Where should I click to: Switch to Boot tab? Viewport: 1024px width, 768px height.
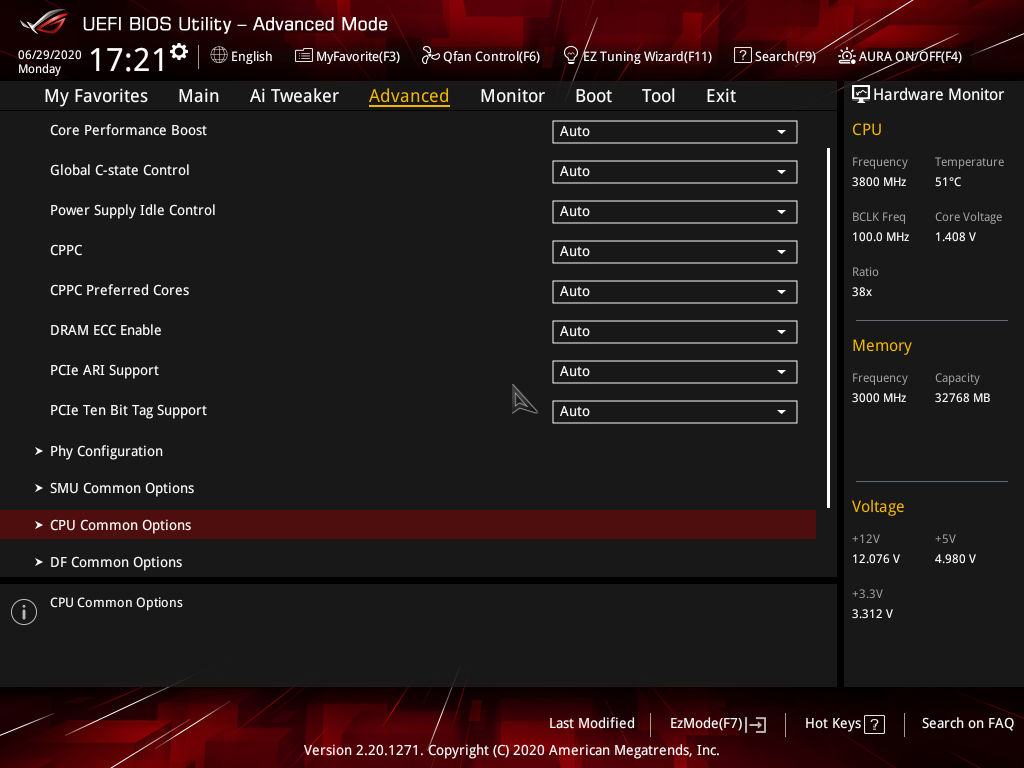click(x=593, y=96)
